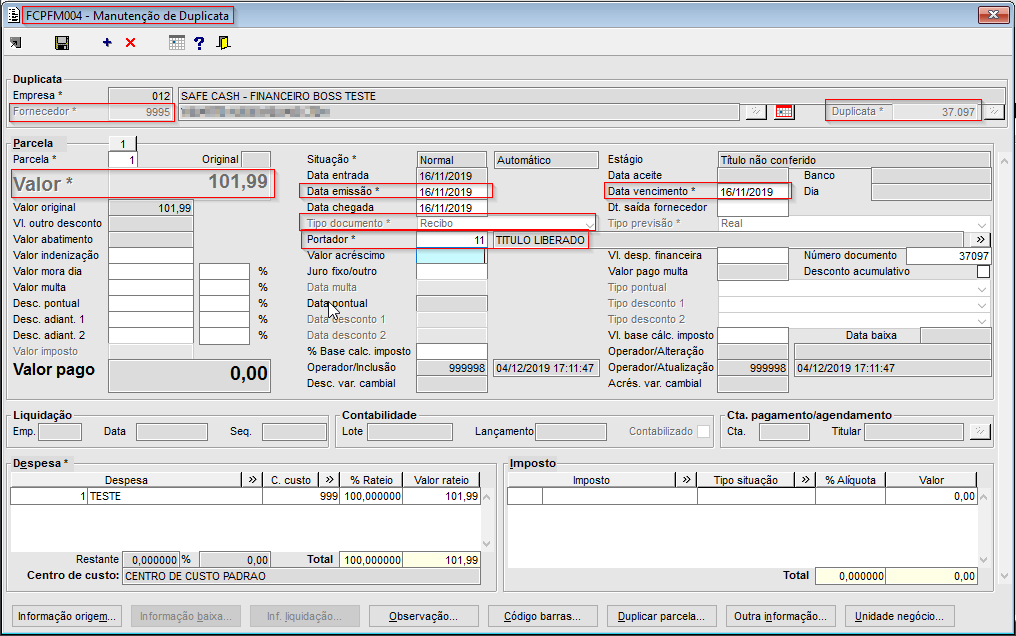Close the Manutenção de Duplicata window
The width and height of the screenshot is (1016, 636).
click(993, 14)
